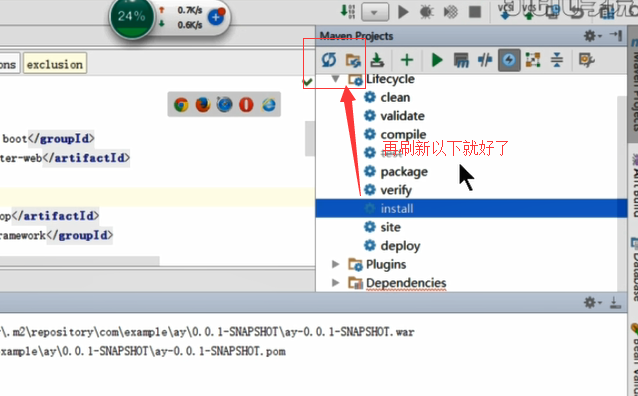Select the clean lifecycle goal
The width and height of the screenshot is (638, 396).
click(395, 97)
